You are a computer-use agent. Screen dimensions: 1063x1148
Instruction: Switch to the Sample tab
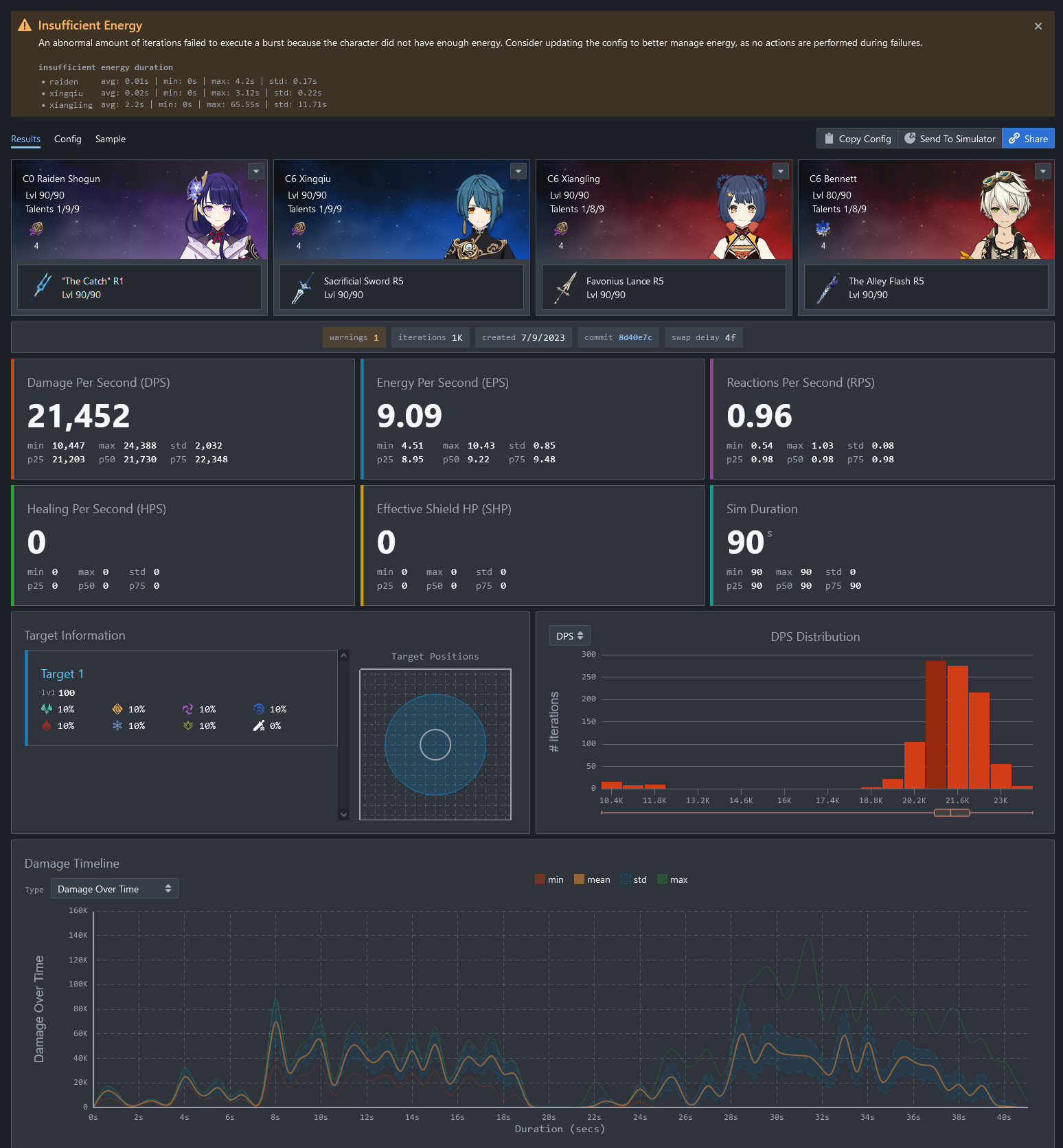click(110, 139)
